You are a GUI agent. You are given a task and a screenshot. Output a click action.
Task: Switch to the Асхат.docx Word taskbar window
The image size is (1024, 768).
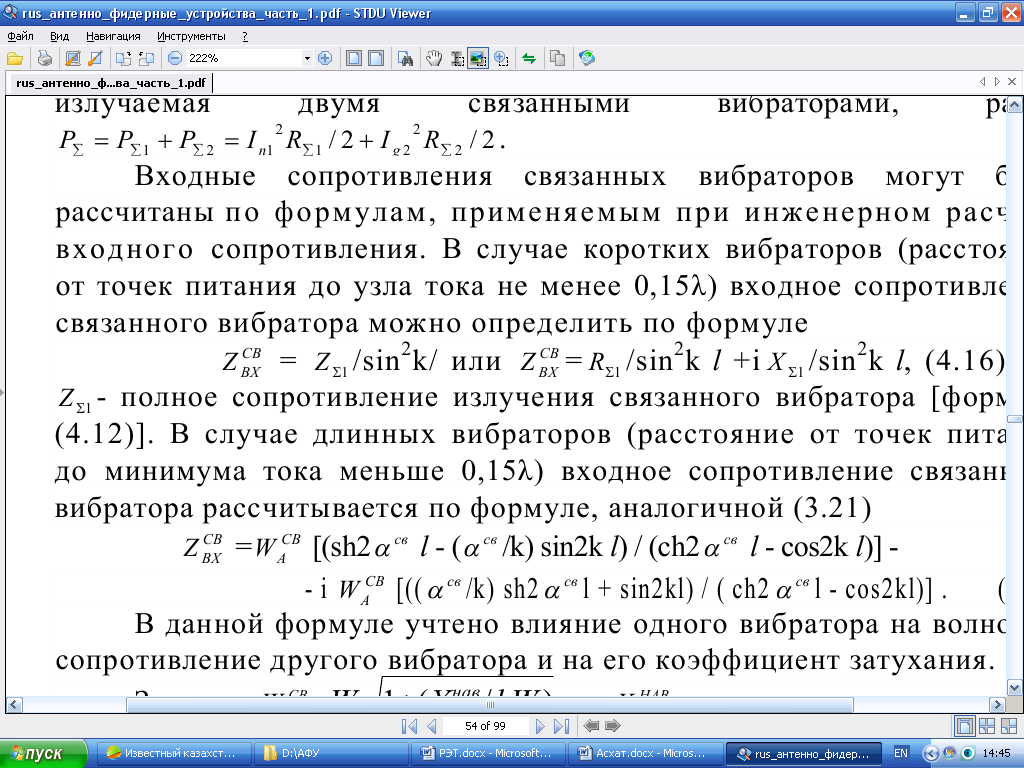[647, 753]
